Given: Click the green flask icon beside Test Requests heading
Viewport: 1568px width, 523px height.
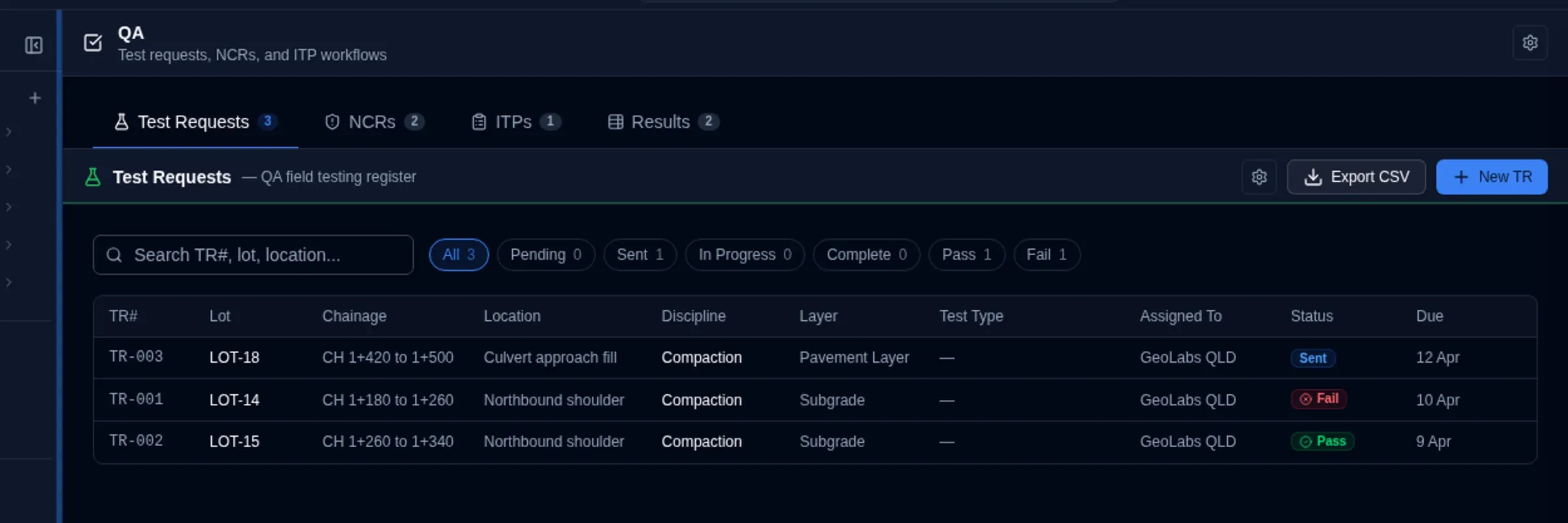Looking at the screenshot, I should click(x=93, y=177).
